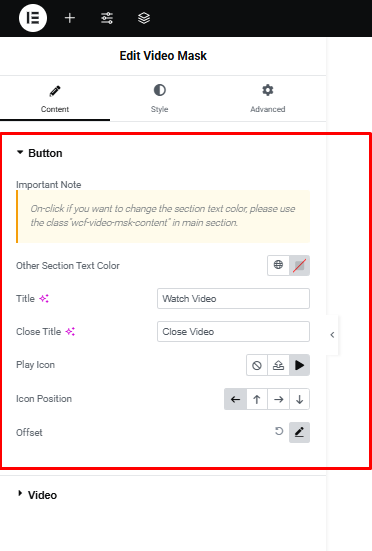Set Icon Position to down arrow
This screenshot has width=372, height=551.
pos(299,399)
